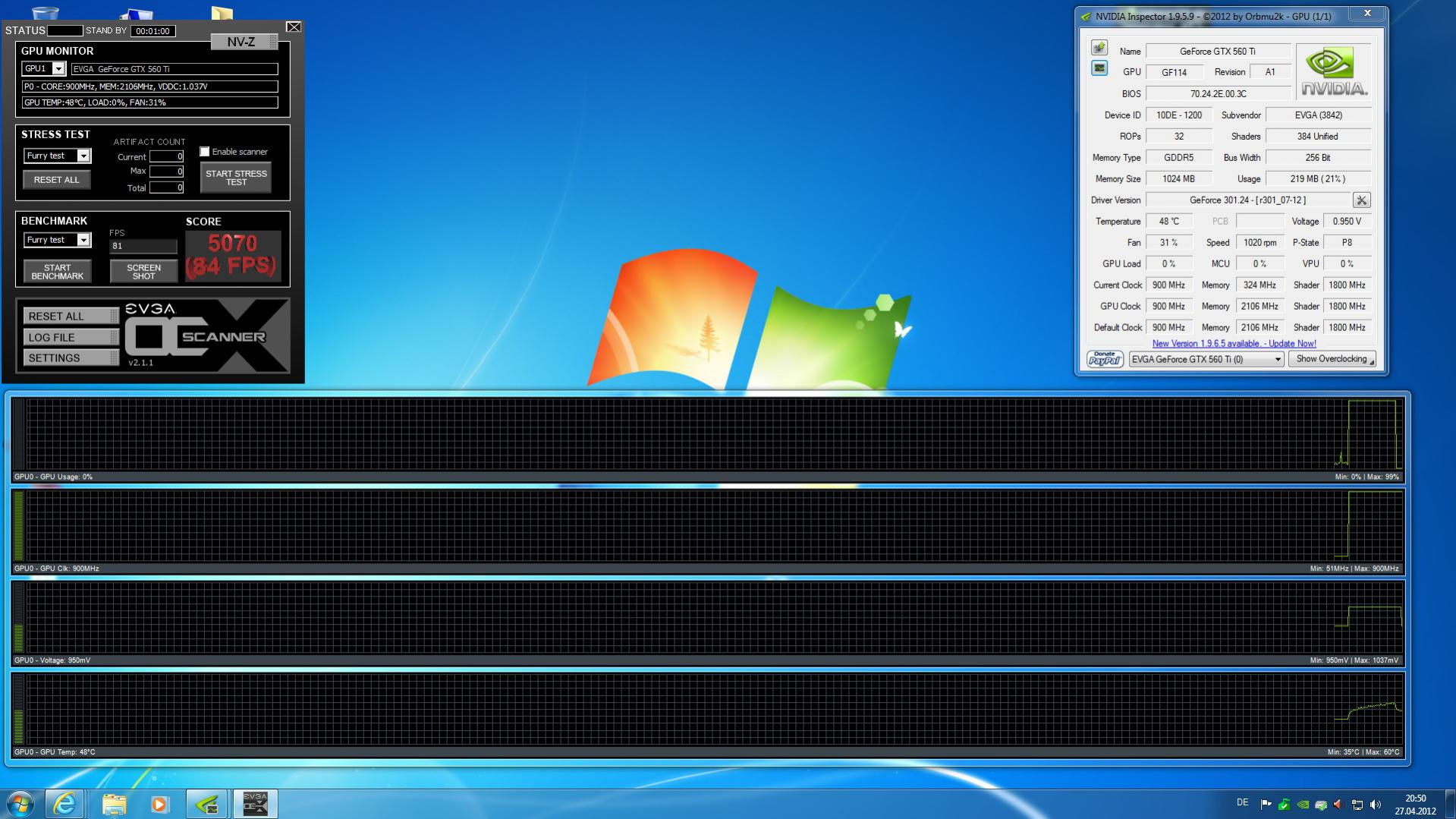
Task: Start the benchmark
Action: [57, 272]
